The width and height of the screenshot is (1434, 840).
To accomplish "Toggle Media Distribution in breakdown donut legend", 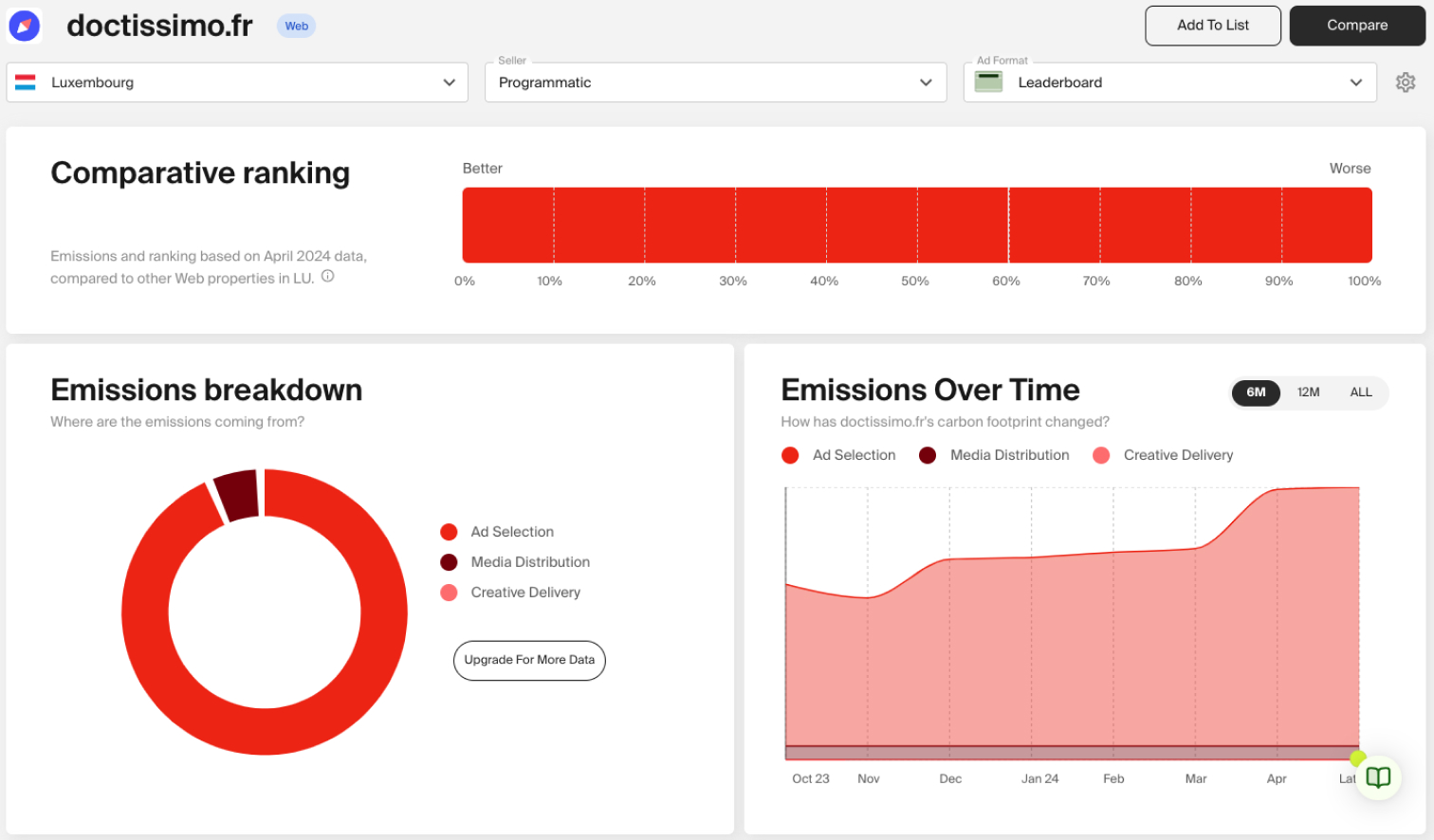I will pos(515,562).
